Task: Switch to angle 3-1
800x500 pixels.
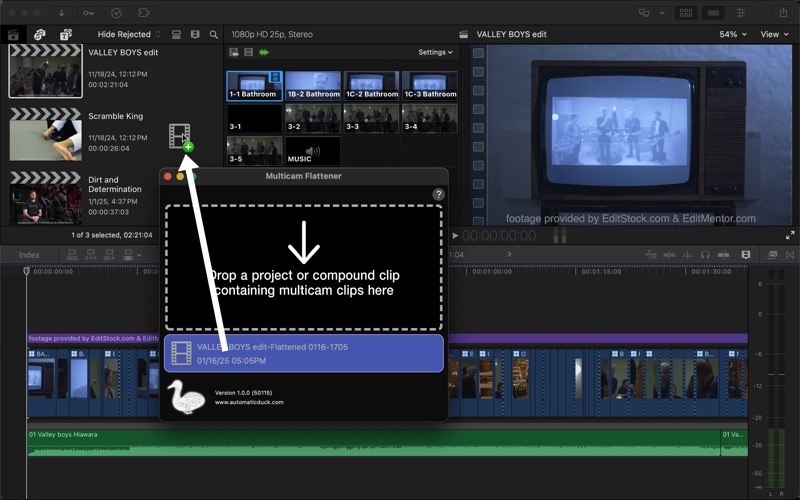Action: [x=254, y=118]
